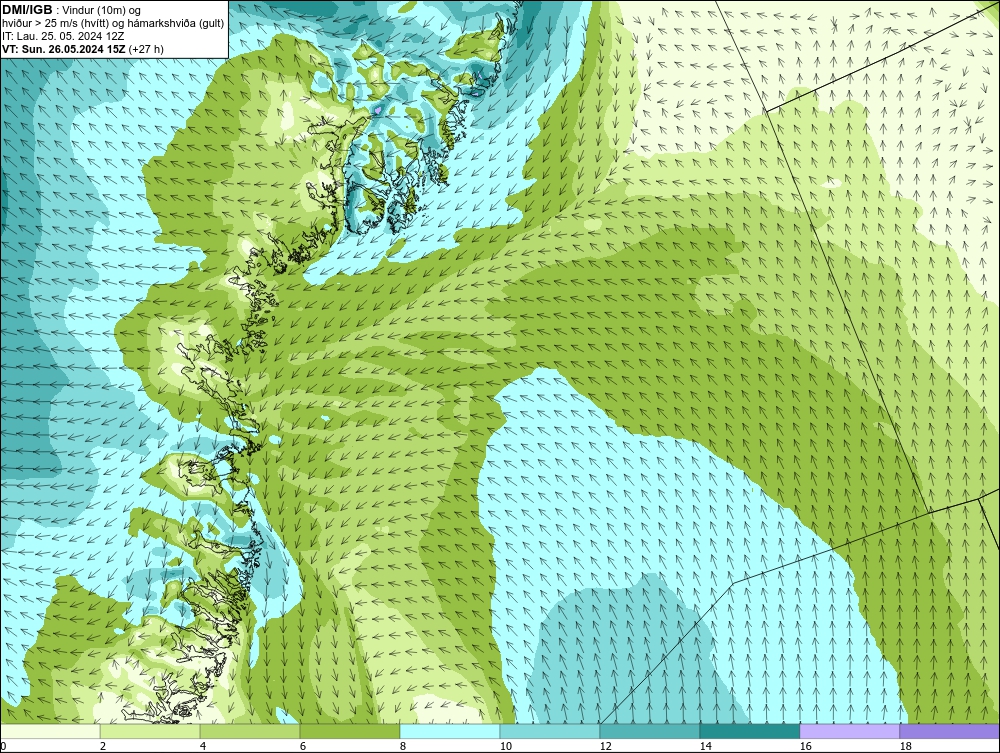Click the 10–12 m/s teal swatch

[550, 731]
